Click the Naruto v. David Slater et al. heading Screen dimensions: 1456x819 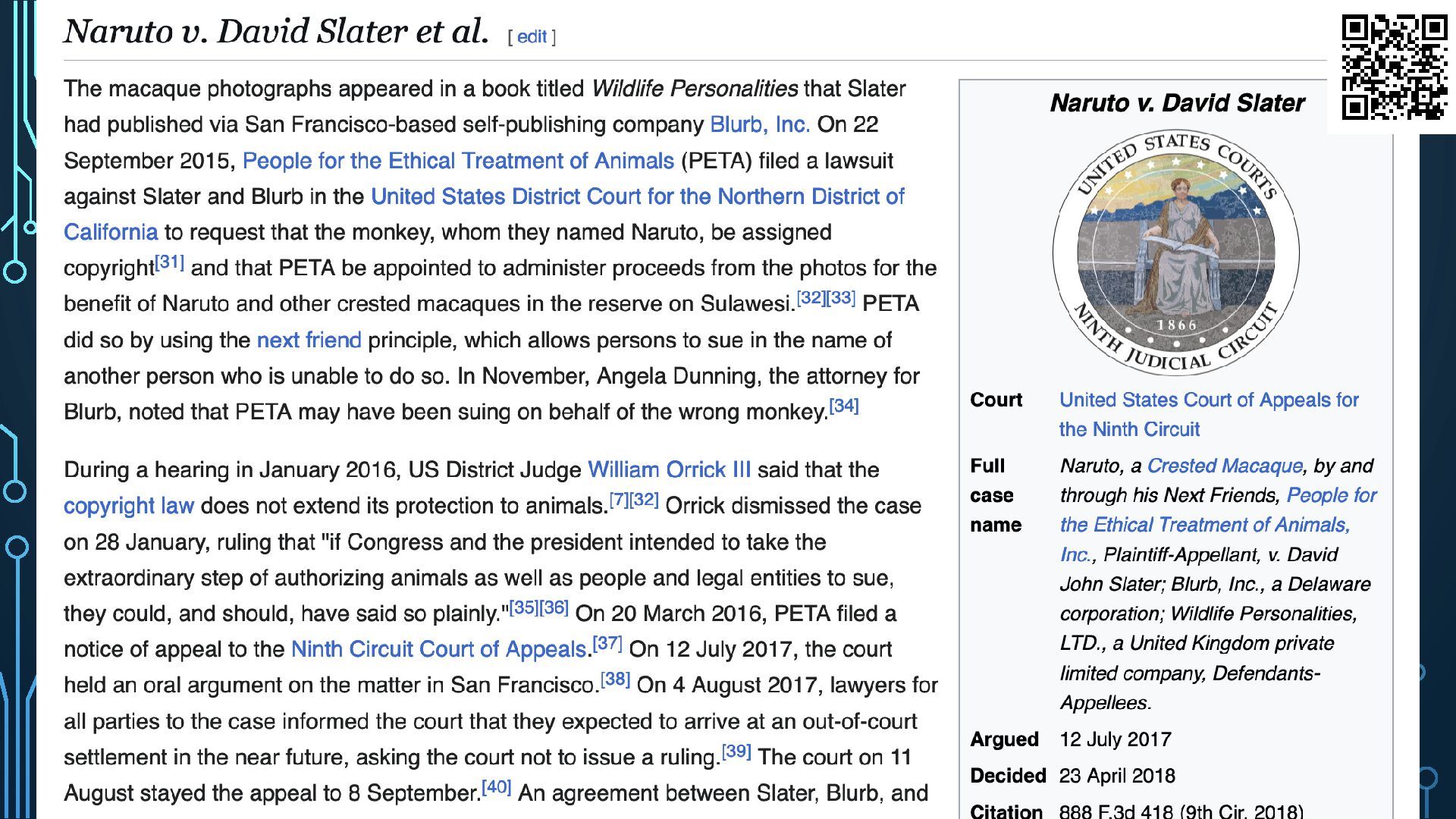click(x=276, y=32)
